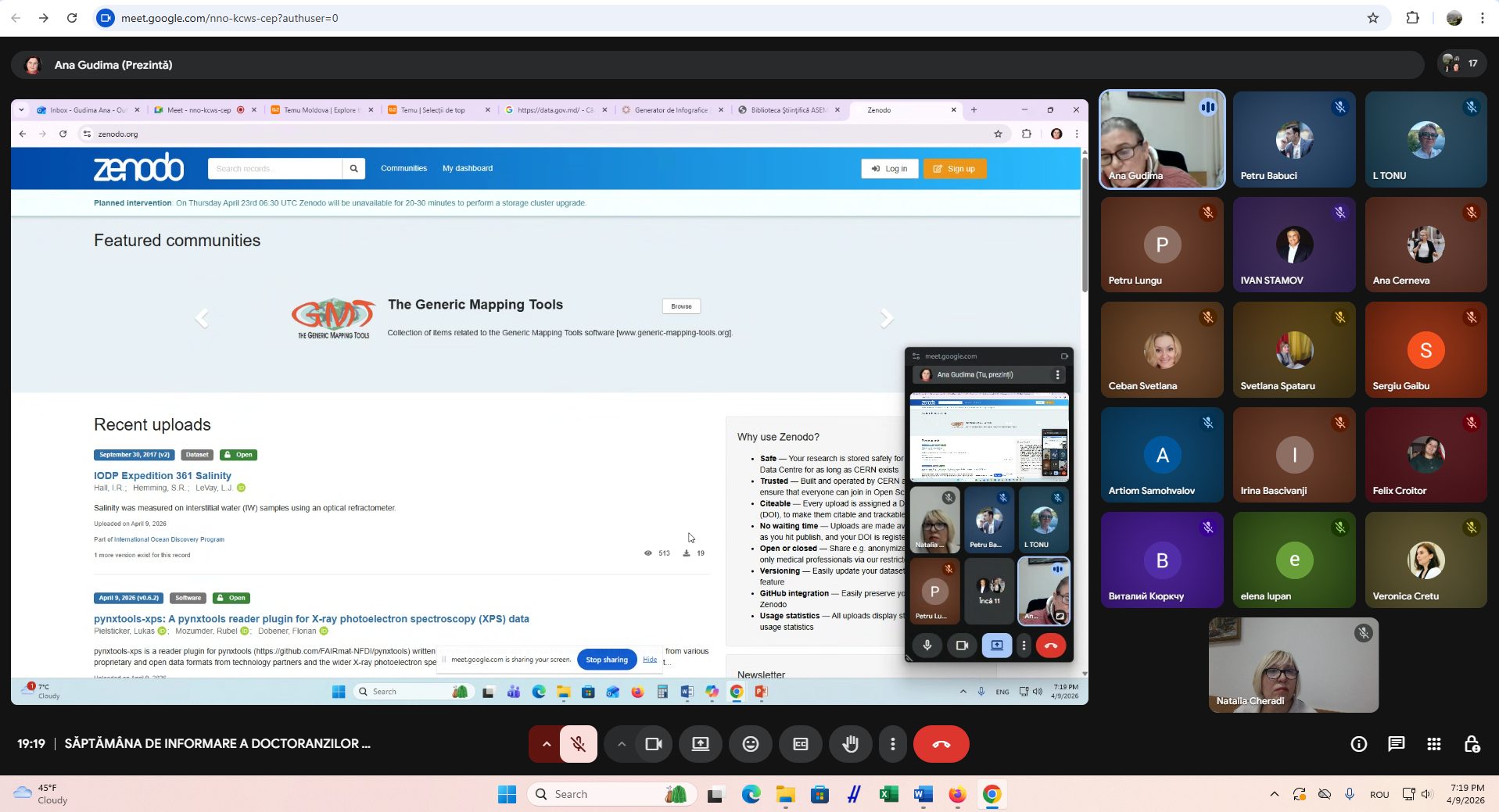Viewport: 1499px width, 812px height.
Task: Toggle the camera in Meet controls
Action: pyautogui.click(x=653, y=744)
